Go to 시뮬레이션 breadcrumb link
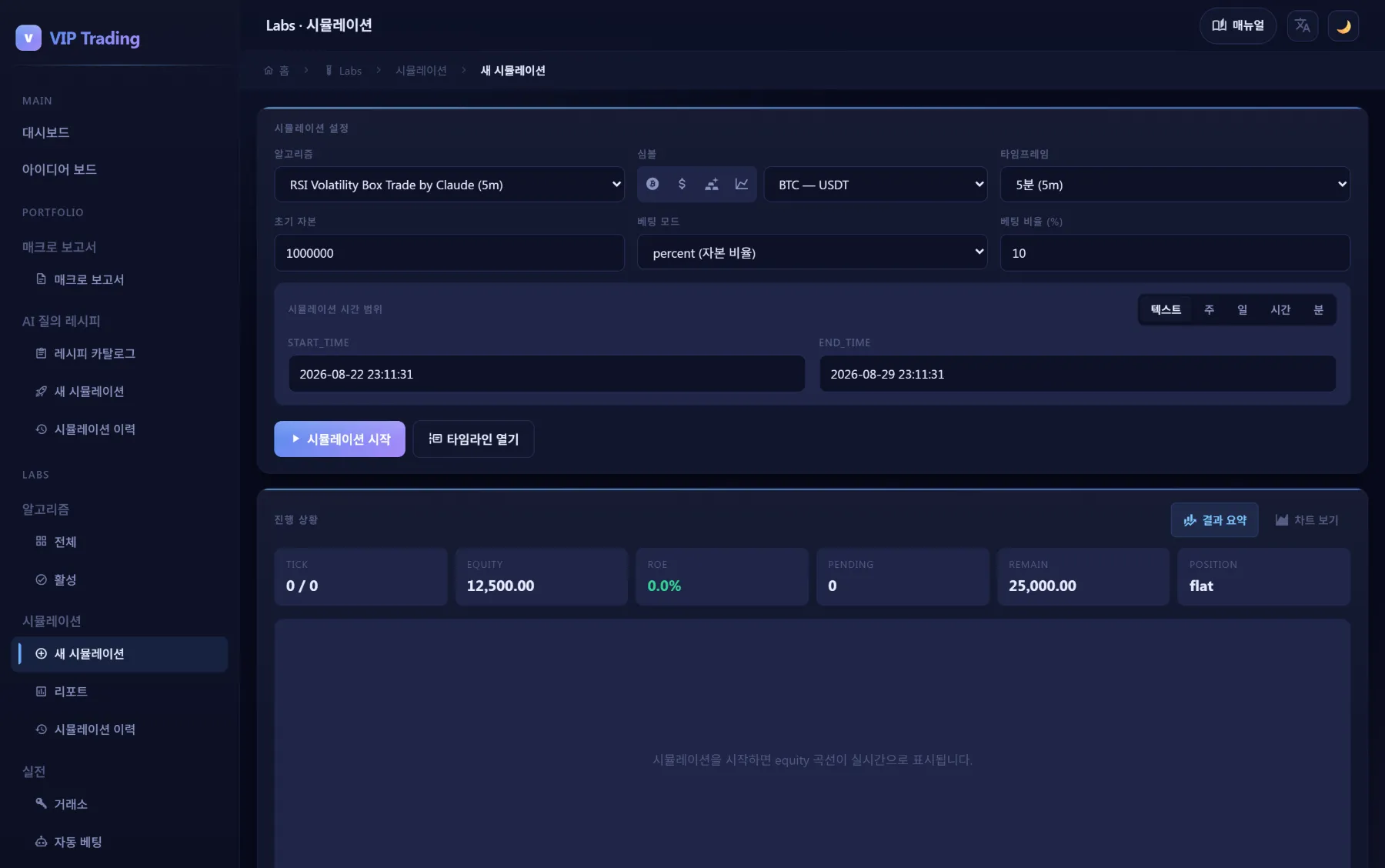1385x868 pixels. coord(421,70)
